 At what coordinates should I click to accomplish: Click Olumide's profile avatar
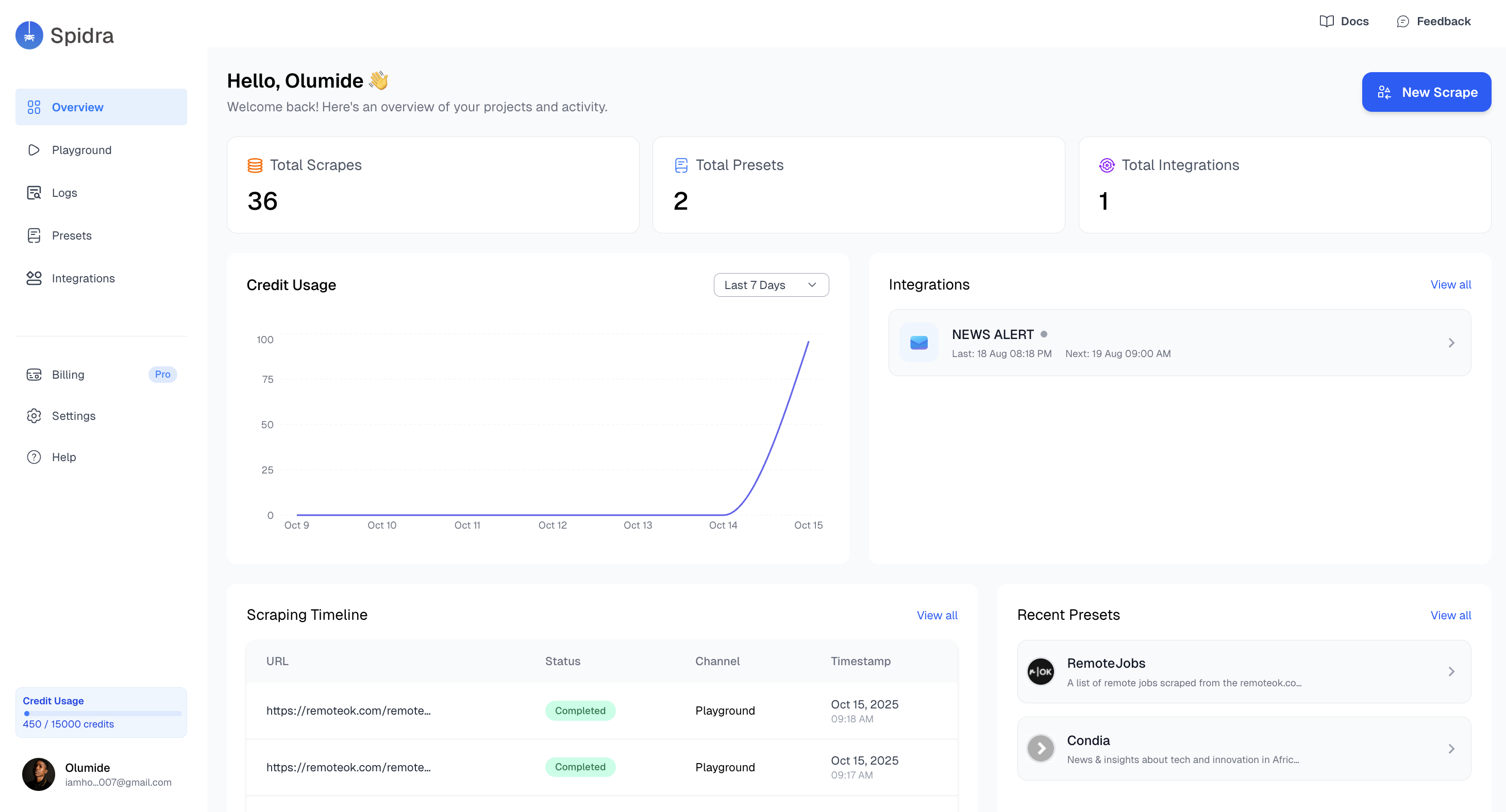click(39, 774)
